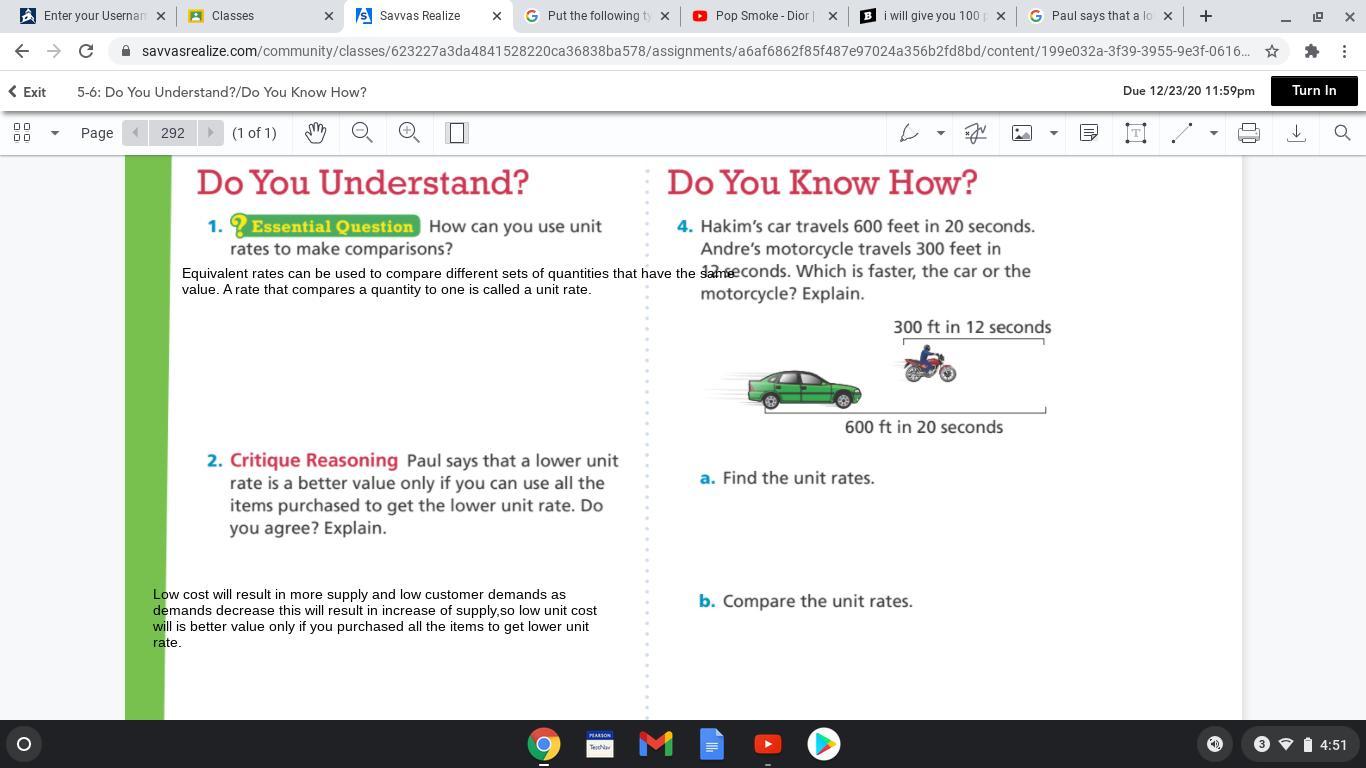The height and width of the screenshot is (768, 1366).
Task: Click the audio indicator in the tray
Action: (x=1215, y=744)
